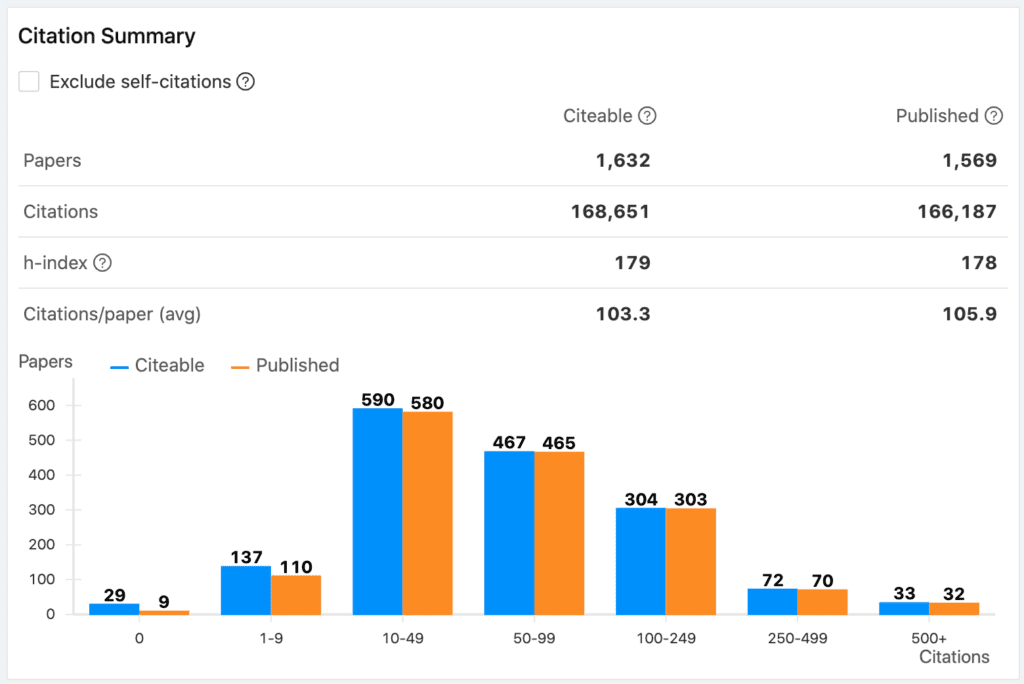The height and width of the screenshot is (684, 1024).
Task: Click blue Citeable bar labeled 137
Action: coord(246,591)
